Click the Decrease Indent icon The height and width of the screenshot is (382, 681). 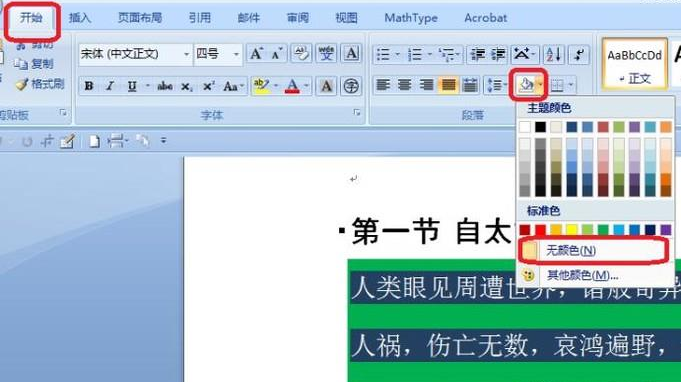(x=477, y=55)
